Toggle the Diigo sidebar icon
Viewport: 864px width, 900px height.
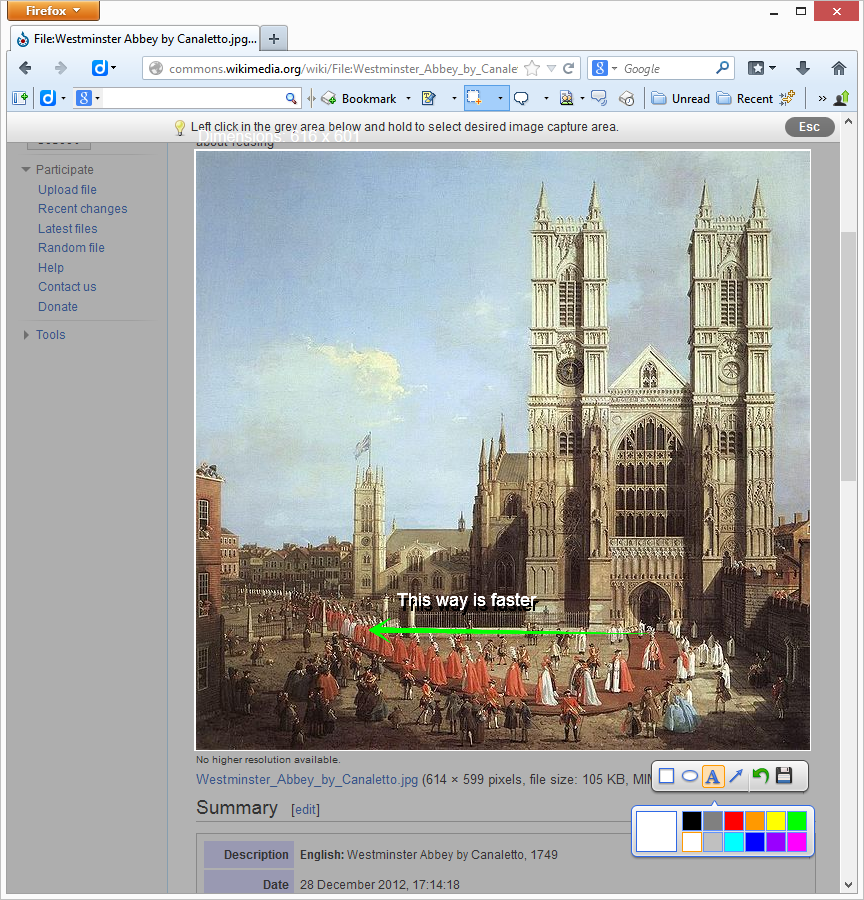pos(20,98)
